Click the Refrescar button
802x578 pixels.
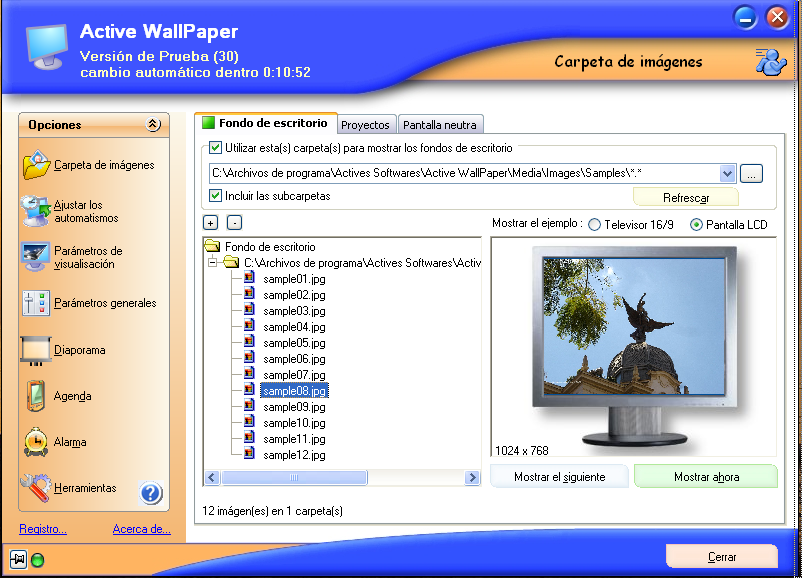(x=686, y=198)
